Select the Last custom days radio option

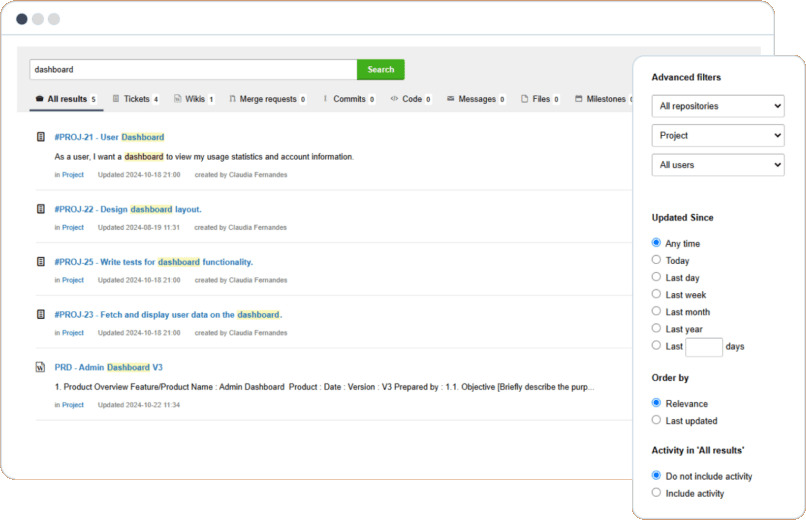tap(656, 345)
